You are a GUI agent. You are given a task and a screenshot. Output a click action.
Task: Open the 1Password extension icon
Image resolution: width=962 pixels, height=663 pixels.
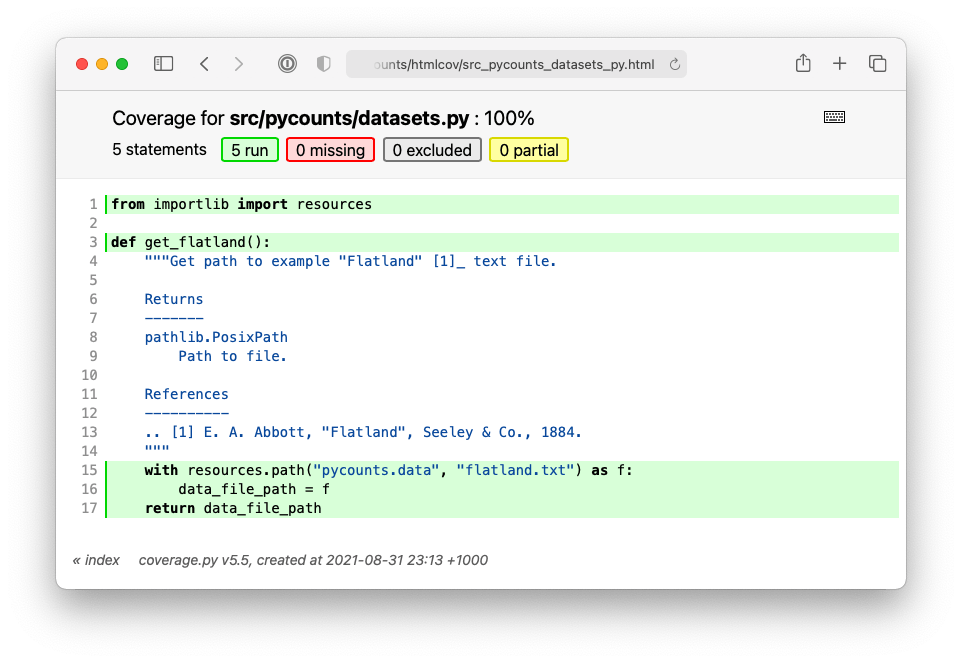(287, 64)
